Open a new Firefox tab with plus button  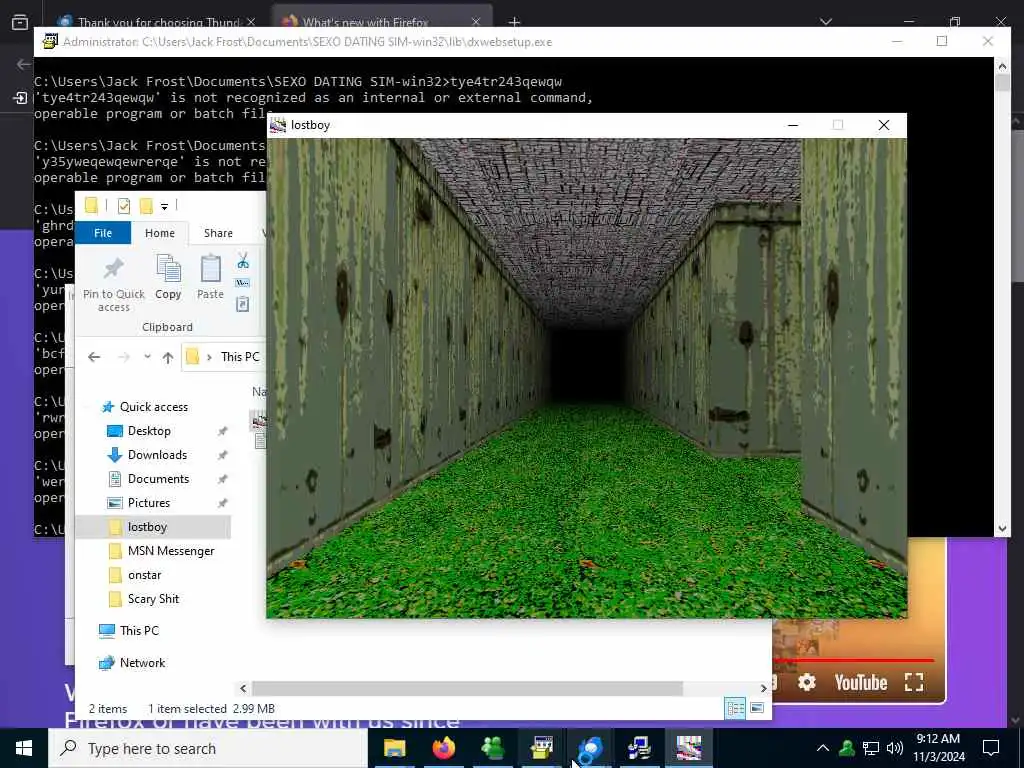pyautogui.click(x=515, y=22)
